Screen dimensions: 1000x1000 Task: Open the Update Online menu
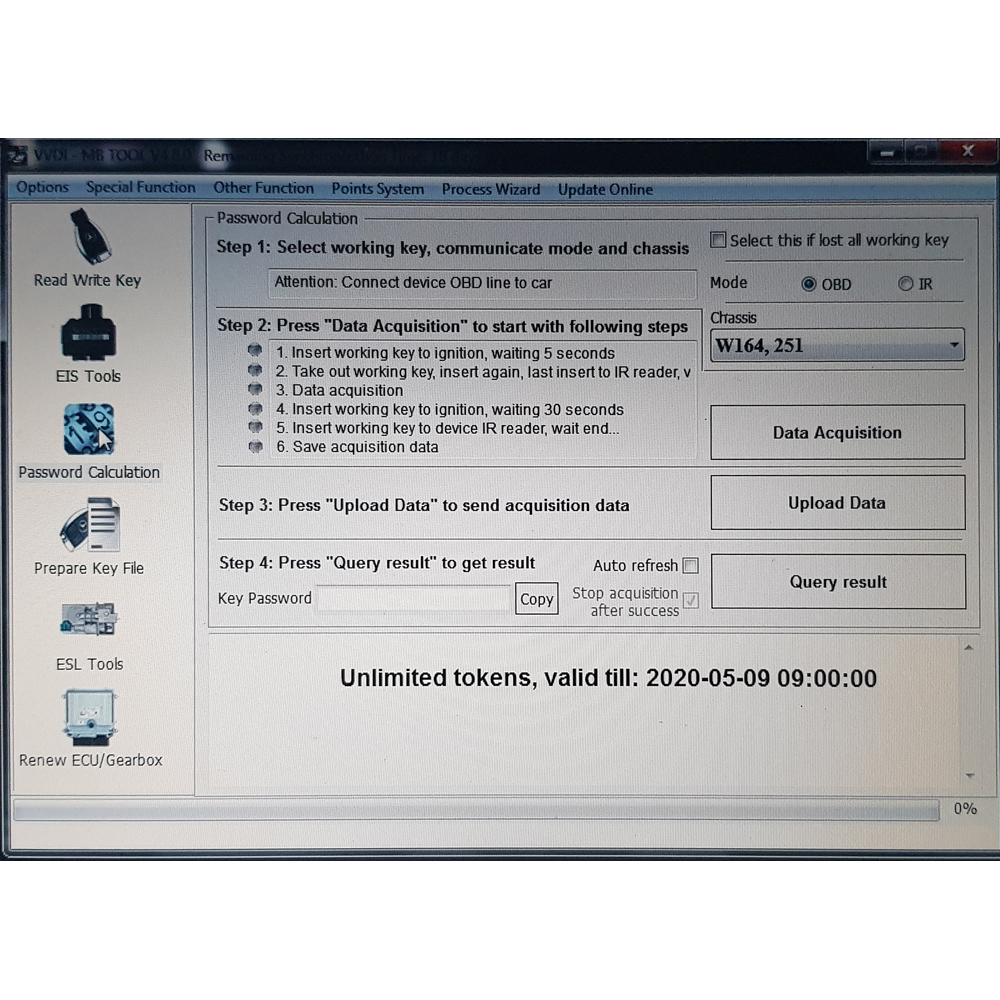[605, 189]
